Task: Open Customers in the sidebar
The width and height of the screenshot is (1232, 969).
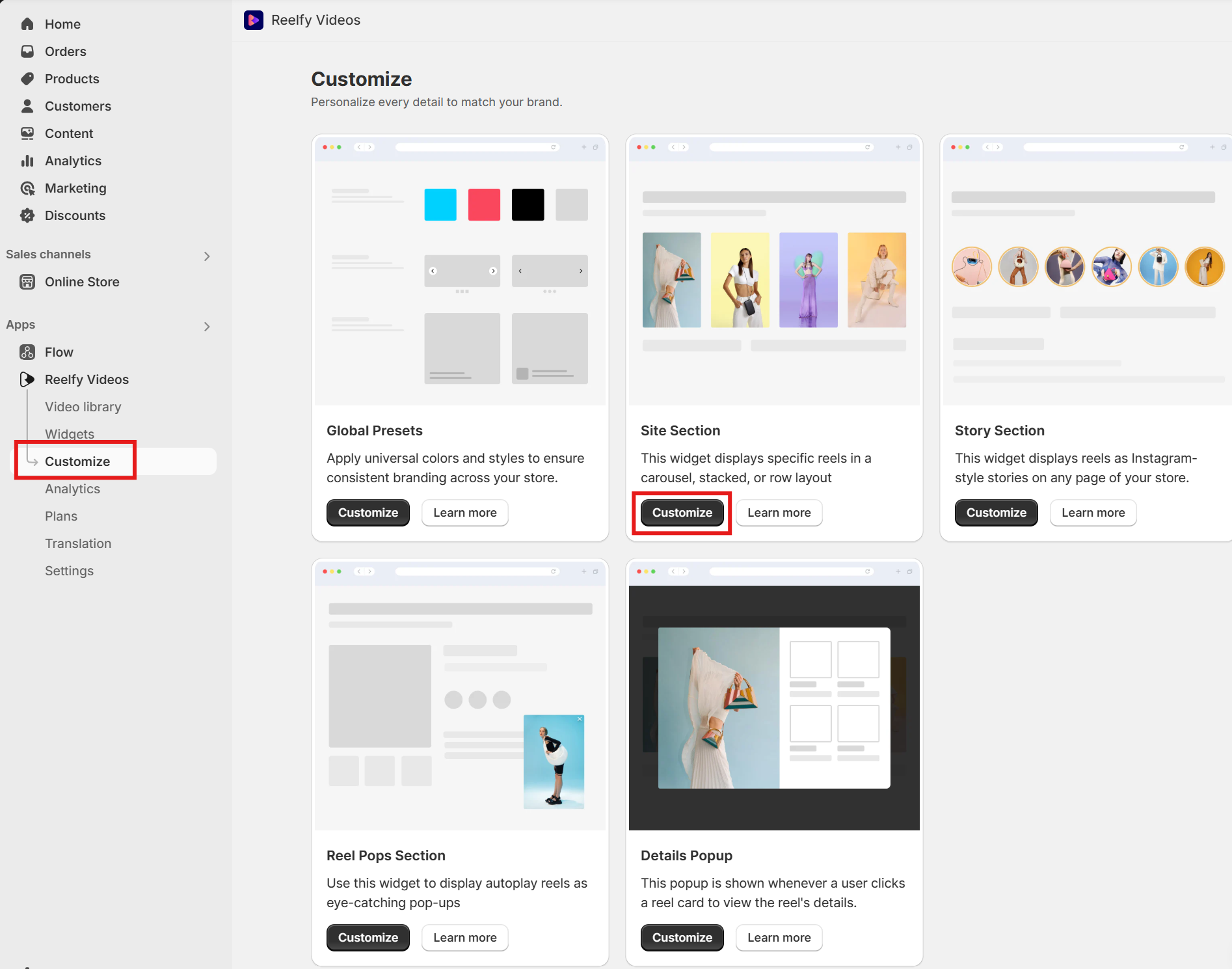Action: click(x=77, y=106)
